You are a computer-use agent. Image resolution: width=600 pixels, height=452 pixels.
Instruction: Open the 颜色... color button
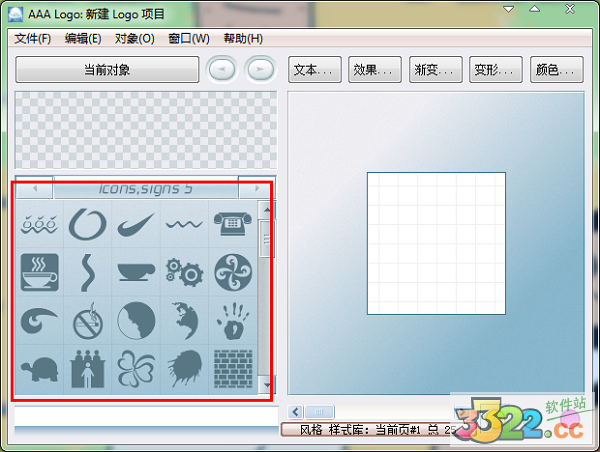tap(557, 70)
